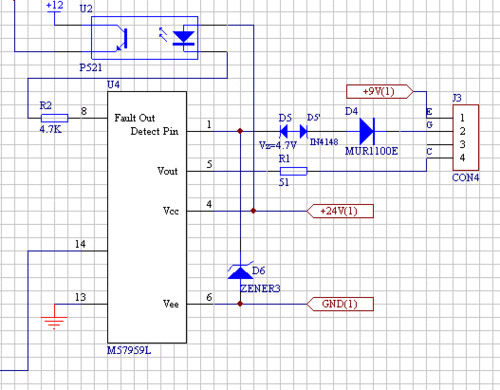
Task: Click the junction dot on Vee wire
Action: pyautogui.click(x=240, y=304)
